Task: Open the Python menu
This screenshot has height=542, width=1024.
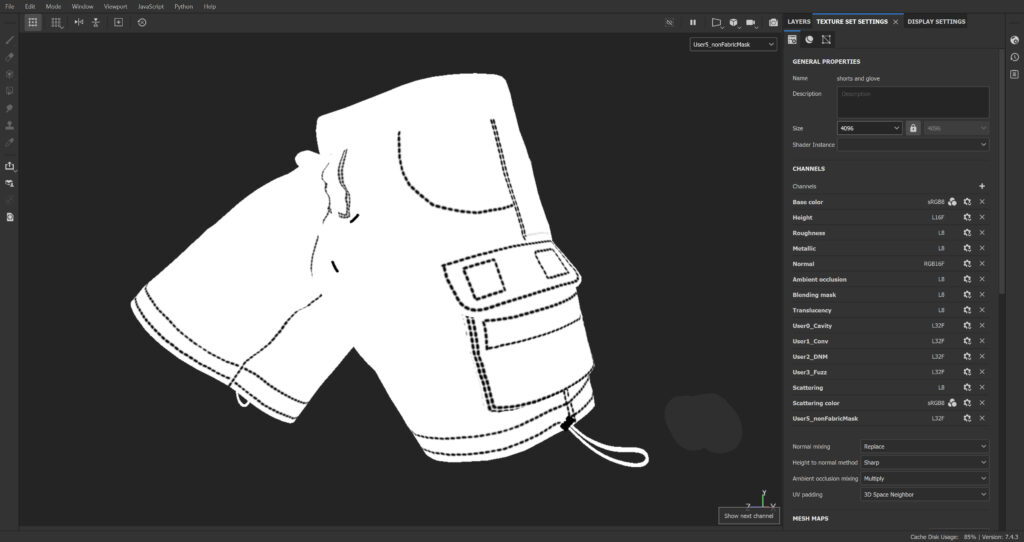Action: point(184,7)
